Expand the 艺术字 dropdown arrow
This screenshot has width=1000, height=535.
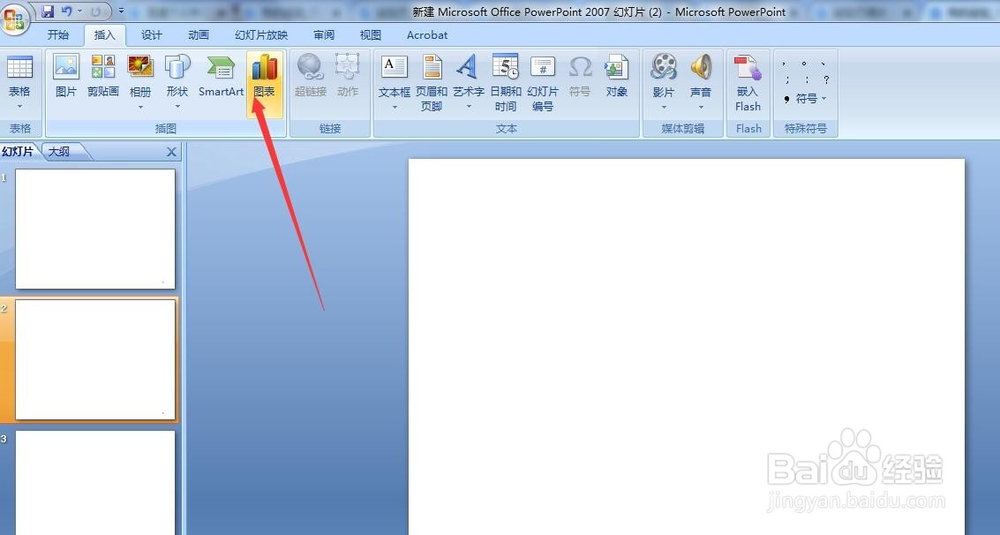click(468, 107)
